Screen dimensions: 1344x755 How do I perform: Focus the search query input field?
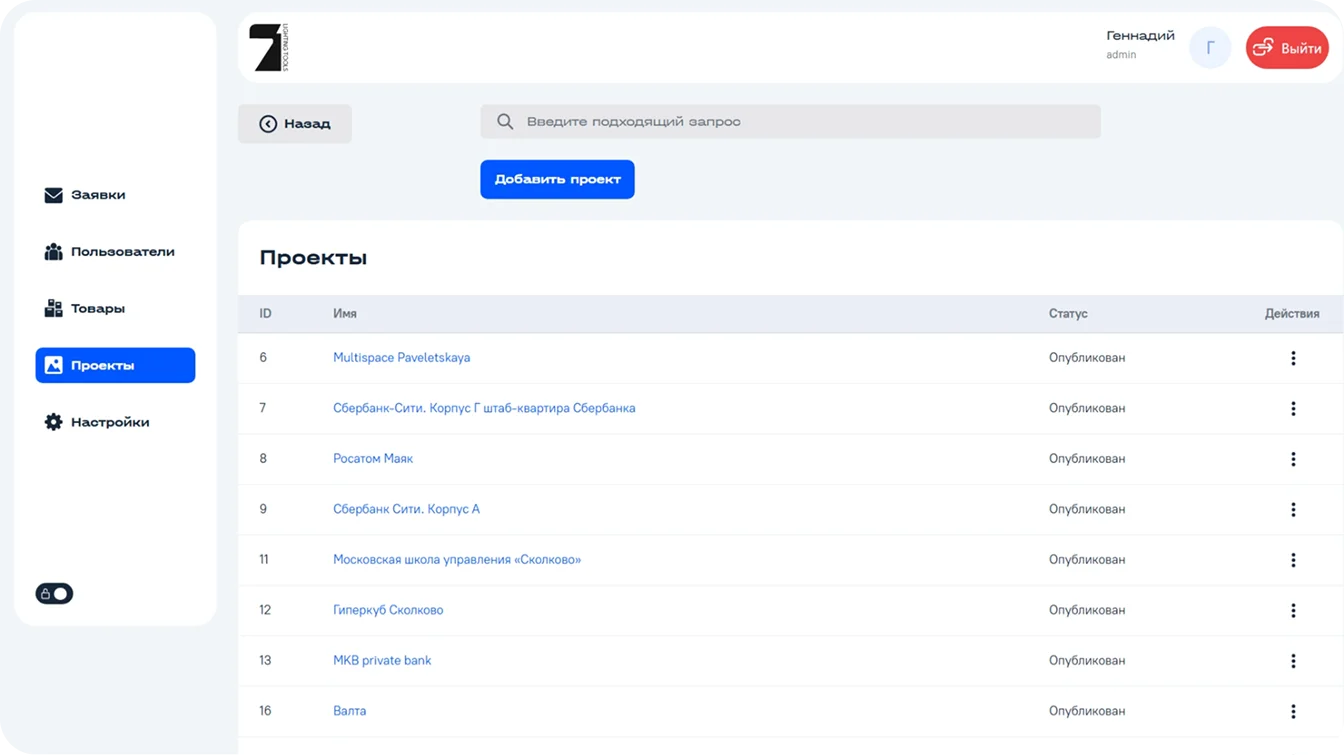pos(800,122)
